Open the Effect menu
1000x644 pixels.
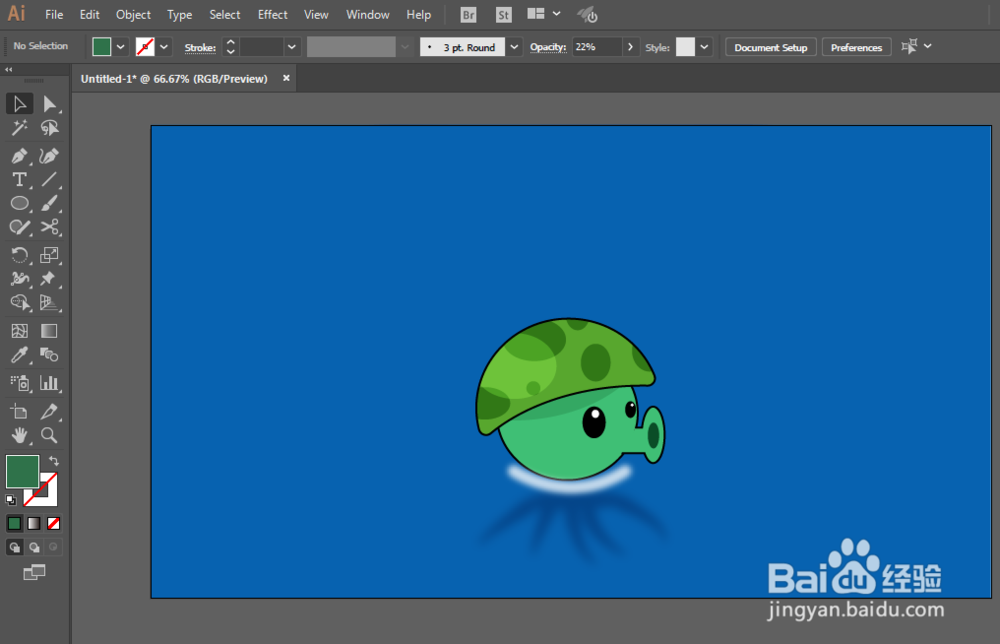point(272,15)
